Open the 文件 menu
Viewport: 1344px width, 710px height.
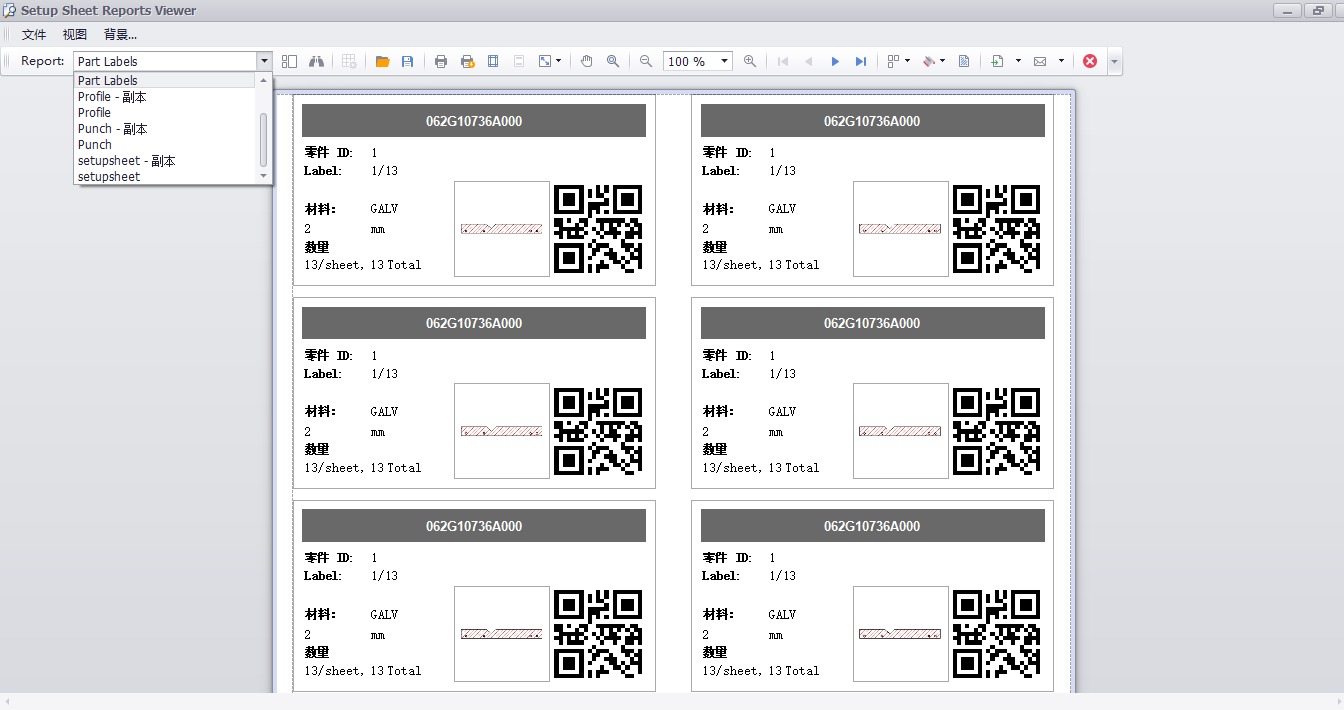click(x=34, y=34)
